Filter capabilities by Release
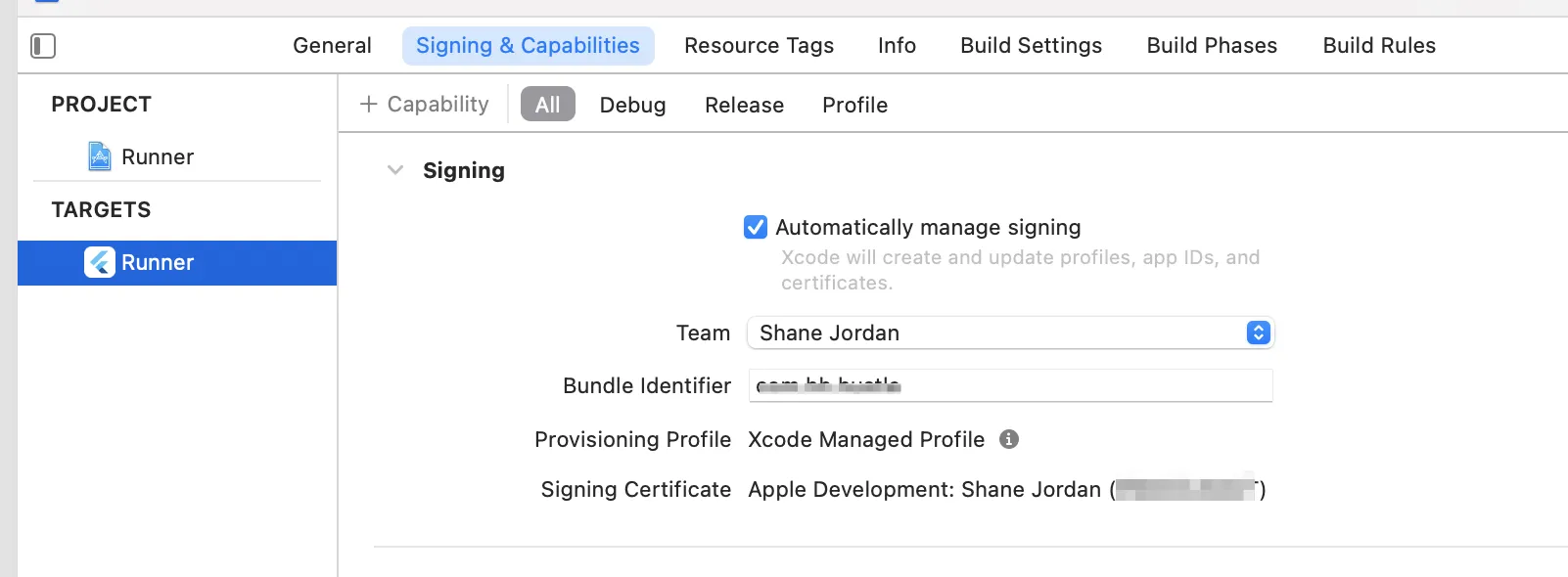 [x=744, y=105]
